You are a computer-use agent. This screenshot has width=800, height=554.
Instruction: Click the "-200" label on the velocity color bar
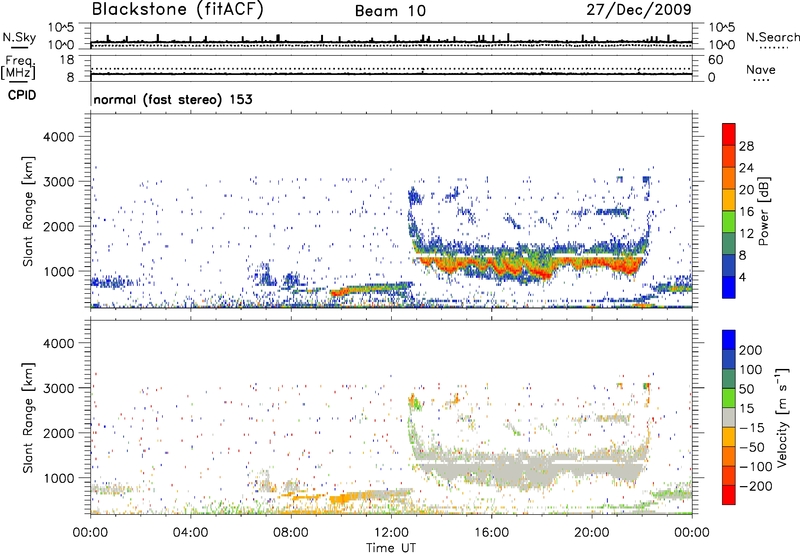tap(755, 486)
